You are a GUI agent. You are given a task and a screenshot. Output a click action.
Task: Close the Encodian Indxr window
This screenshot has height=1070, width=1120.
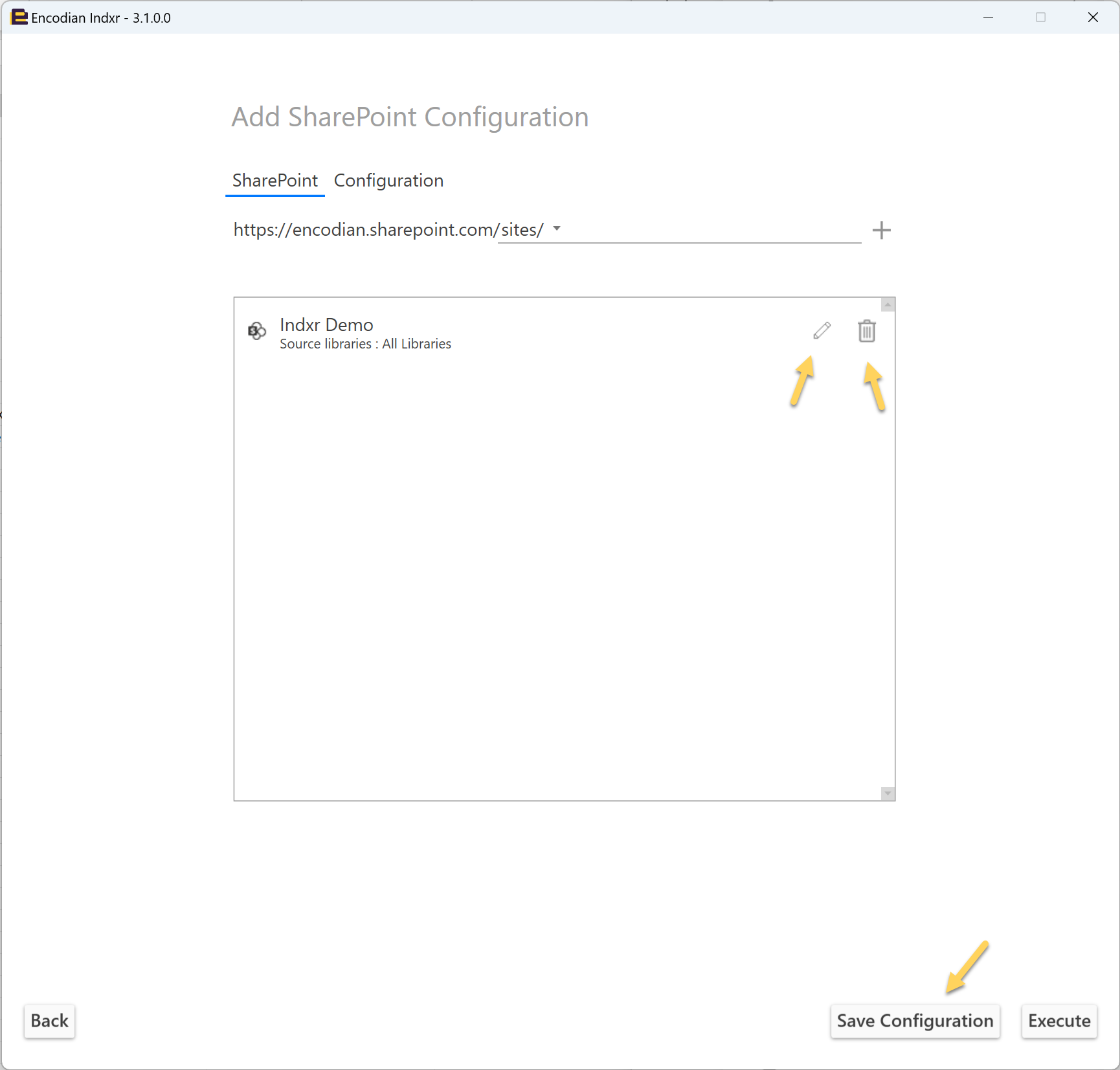[1093, 17]
